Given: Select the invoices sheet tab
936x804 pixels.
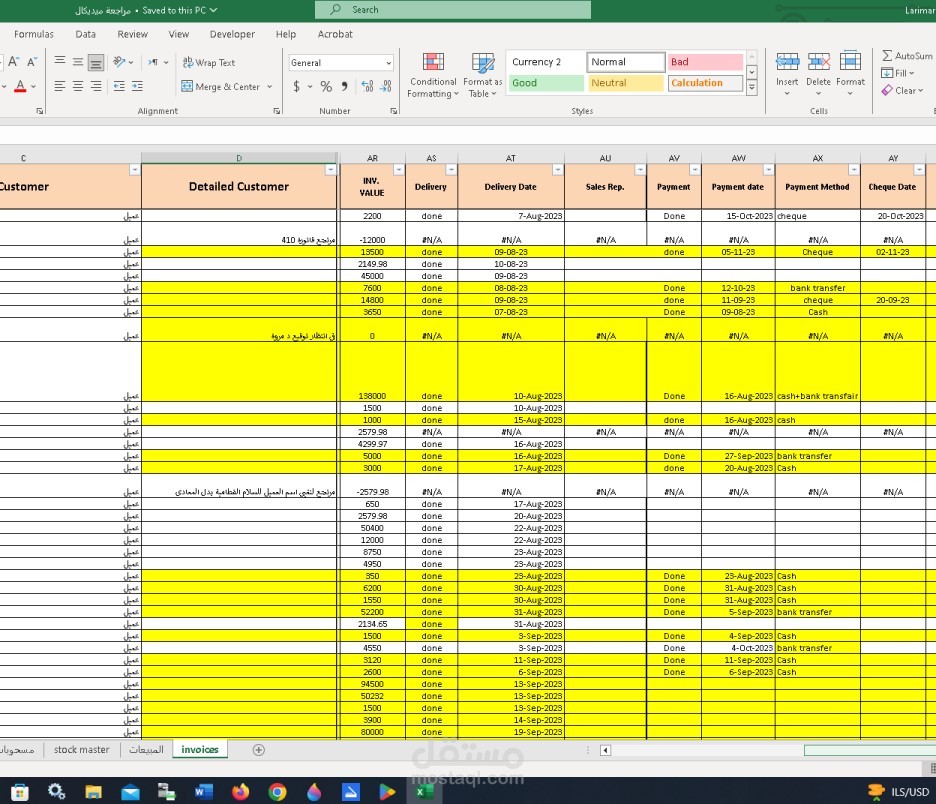Looking at the screenshot, I should coord(200,750).
